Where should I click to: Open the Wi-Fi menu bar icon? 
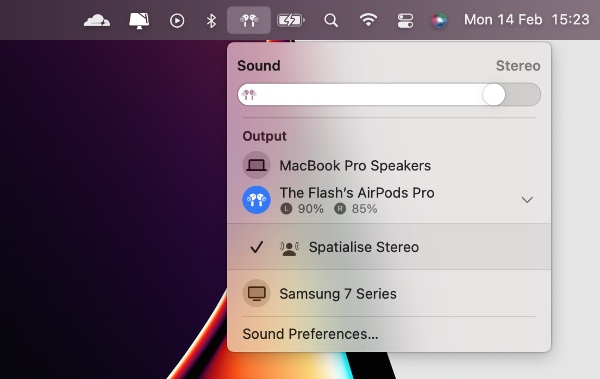[x=368, y=20]
